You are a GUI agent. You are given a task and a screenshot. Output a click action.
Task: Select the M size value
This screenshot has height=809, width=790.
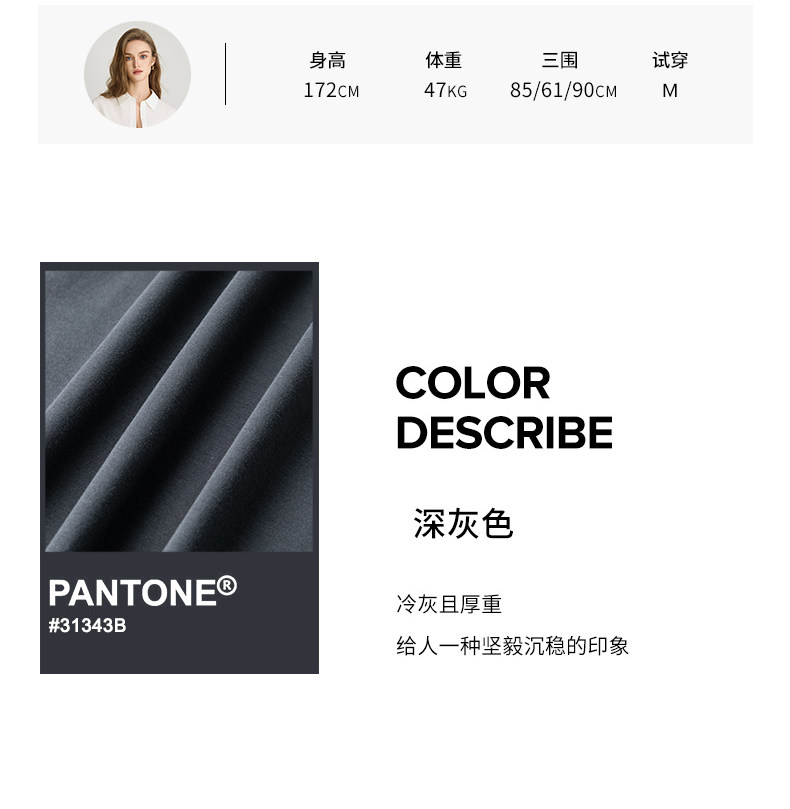(x=670, y=91)
